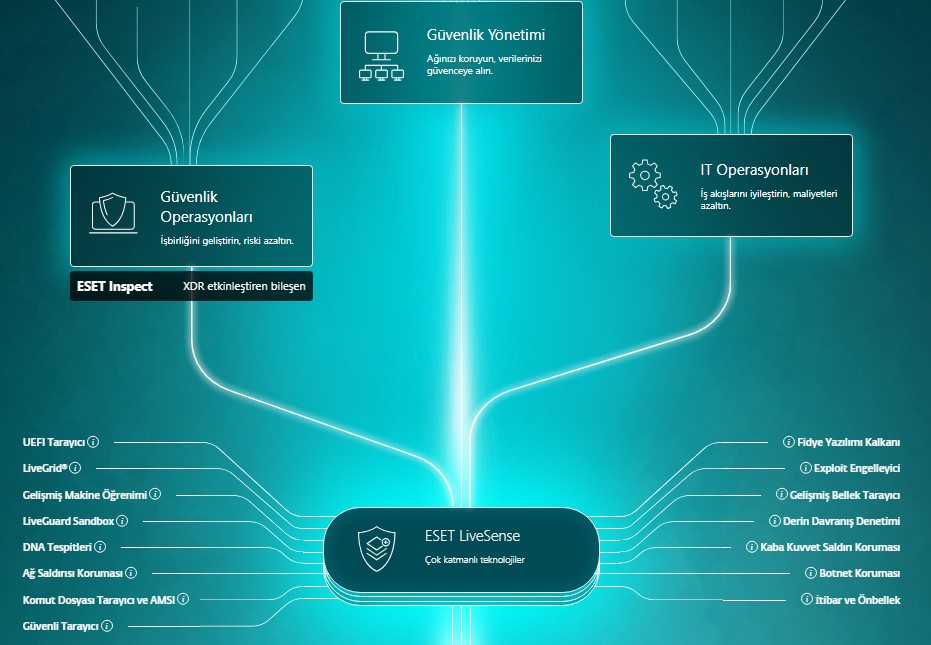Click the gears icon in IT Operasyonları
The height and width of the screenshot is (645, 931).
(x=653, y=184)
